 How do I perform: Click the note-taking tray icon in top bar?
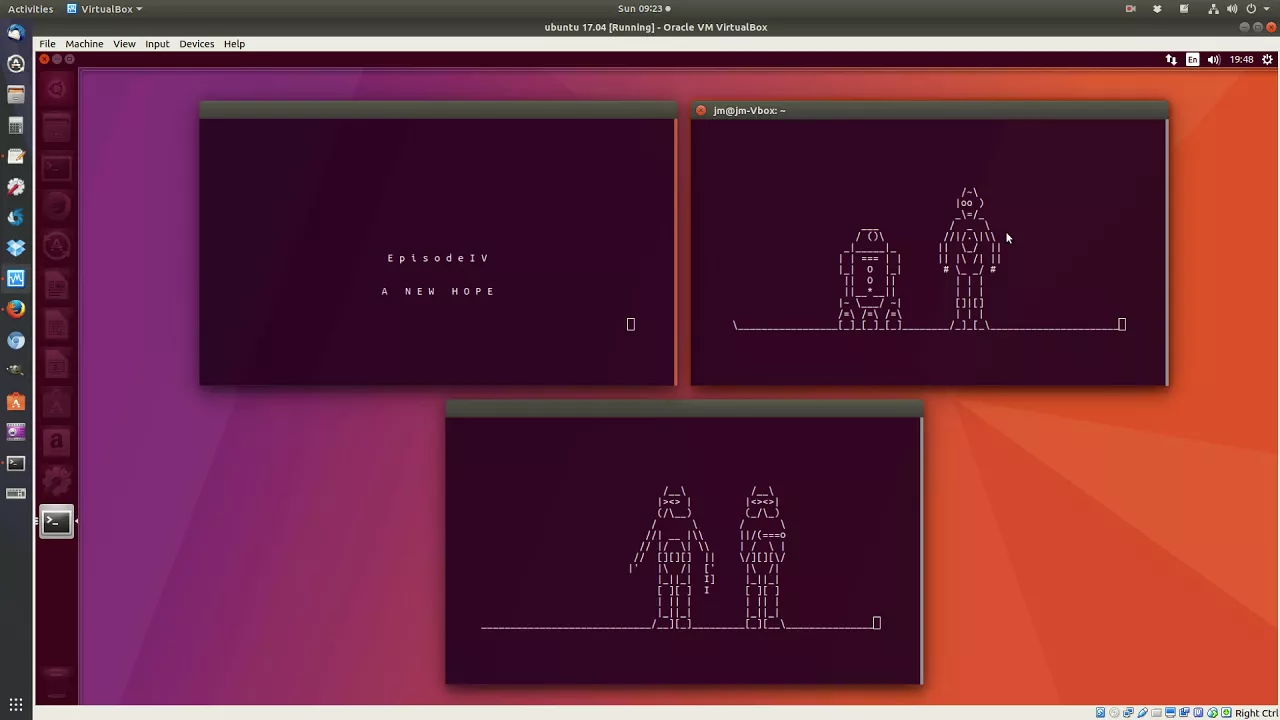(1184, 9)
